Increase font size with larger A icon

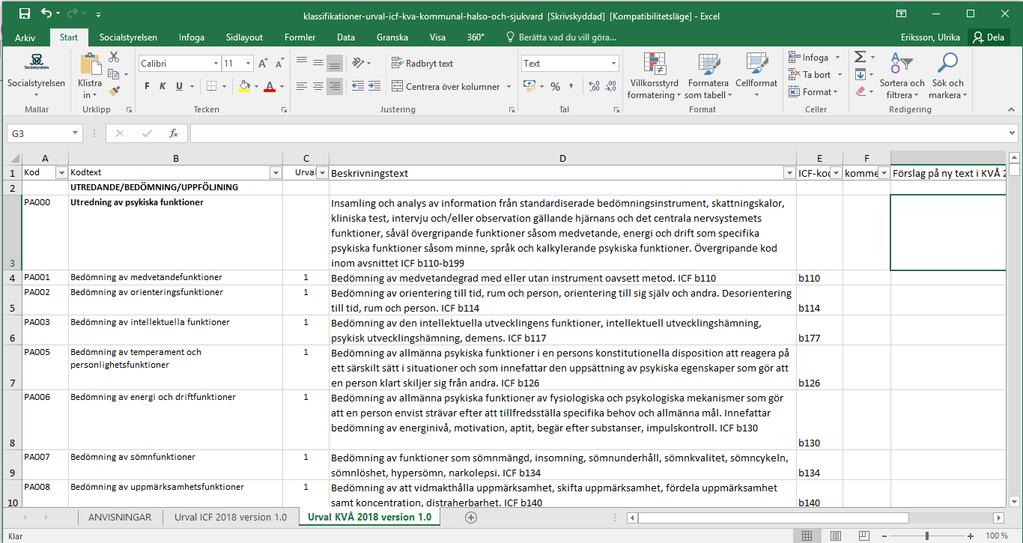coord(262,63)
